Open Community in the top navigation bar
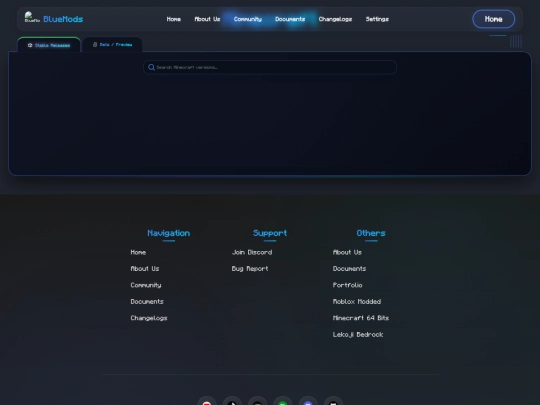 point(248,19)
